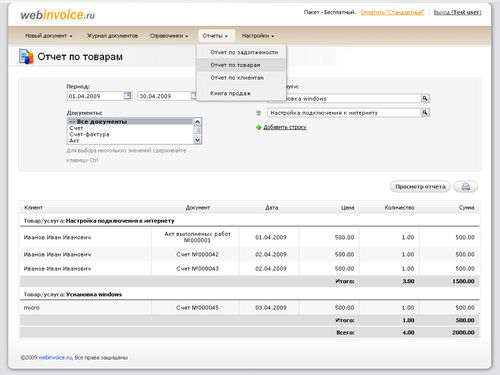The height and width of the screenshot is (375, 500).
Task: Click the Дата column header
Action: (x=271, y=208)
